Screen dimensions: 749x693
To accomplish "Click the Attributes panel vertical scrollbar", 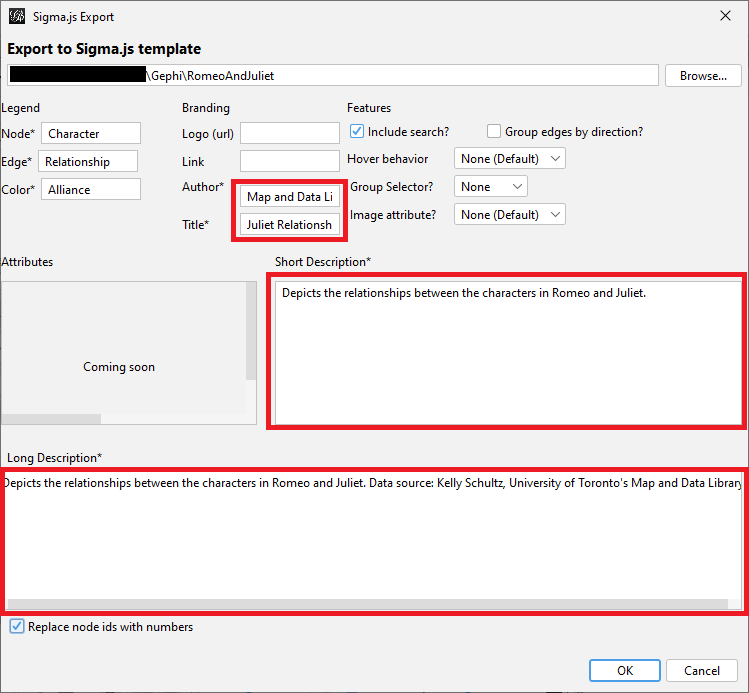I will coord(251,331).
